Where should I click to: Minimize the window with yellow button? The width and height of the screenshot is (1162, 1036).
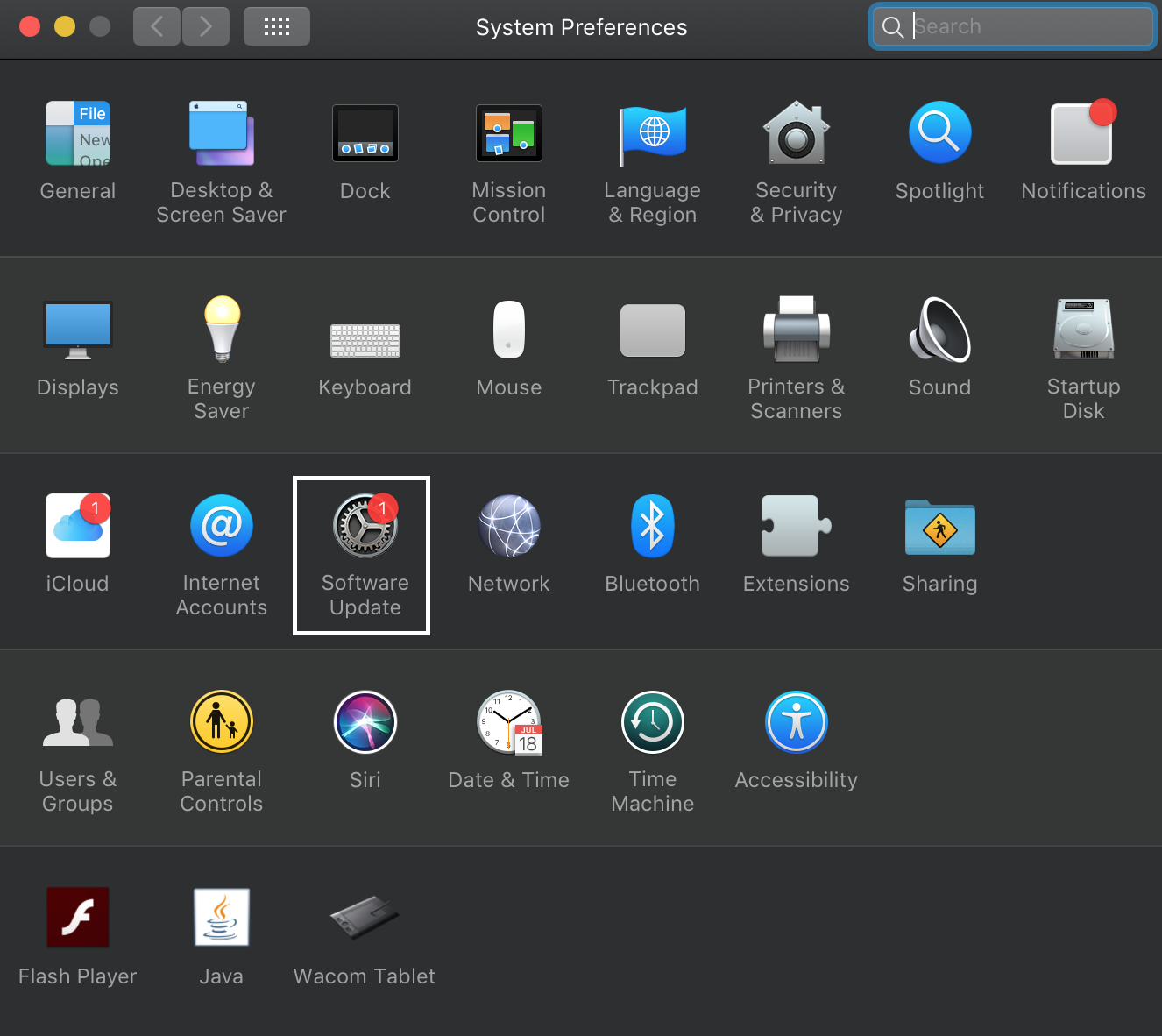coord(65,26)
